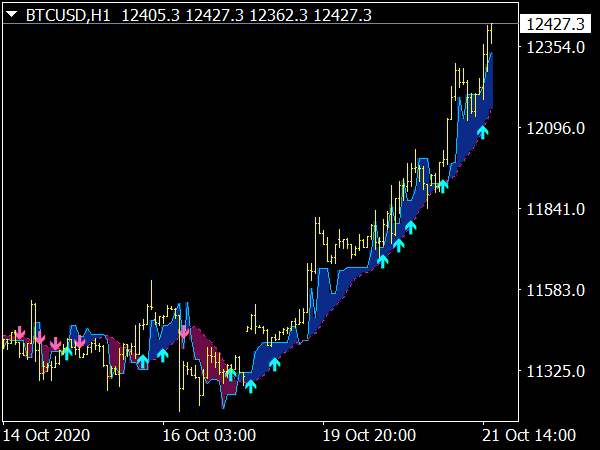Viewport: 600px width, 450px height.
Task: Click the 19 Oct 20:00 time label
Action: [x=369, y=435]
